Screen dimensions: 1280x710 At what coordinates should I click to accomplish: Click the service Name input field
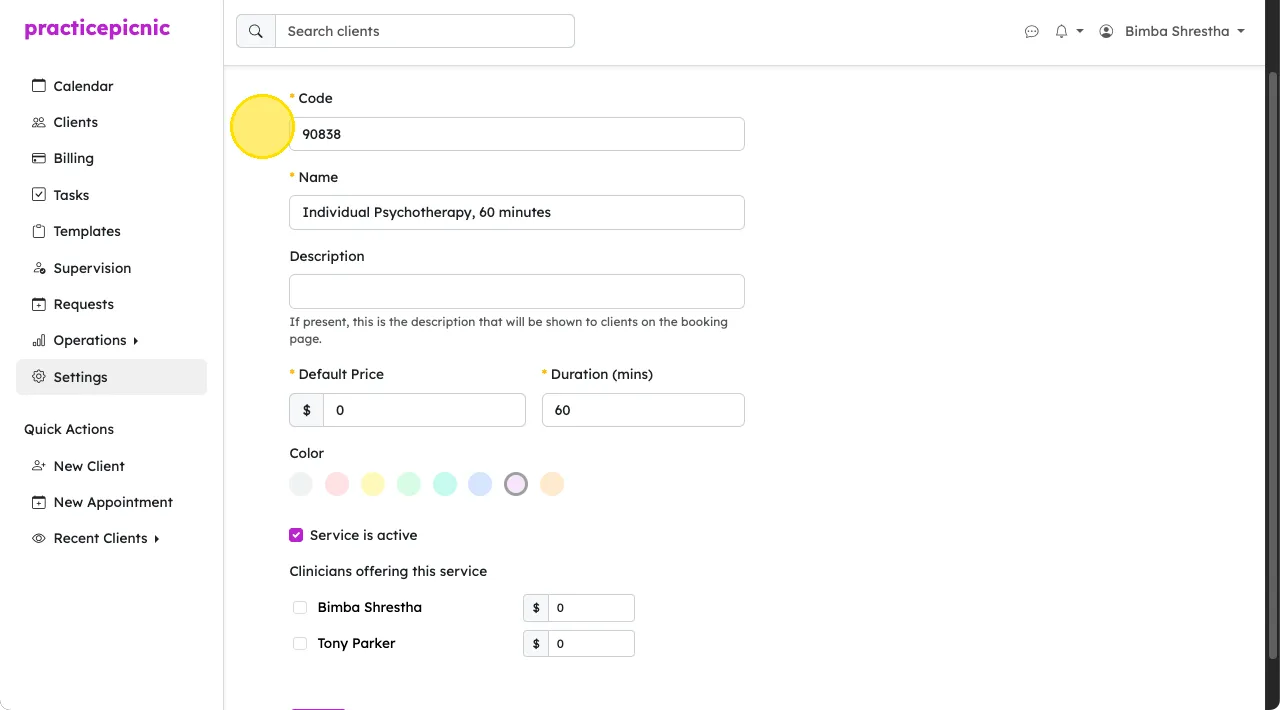click(517, 212)
